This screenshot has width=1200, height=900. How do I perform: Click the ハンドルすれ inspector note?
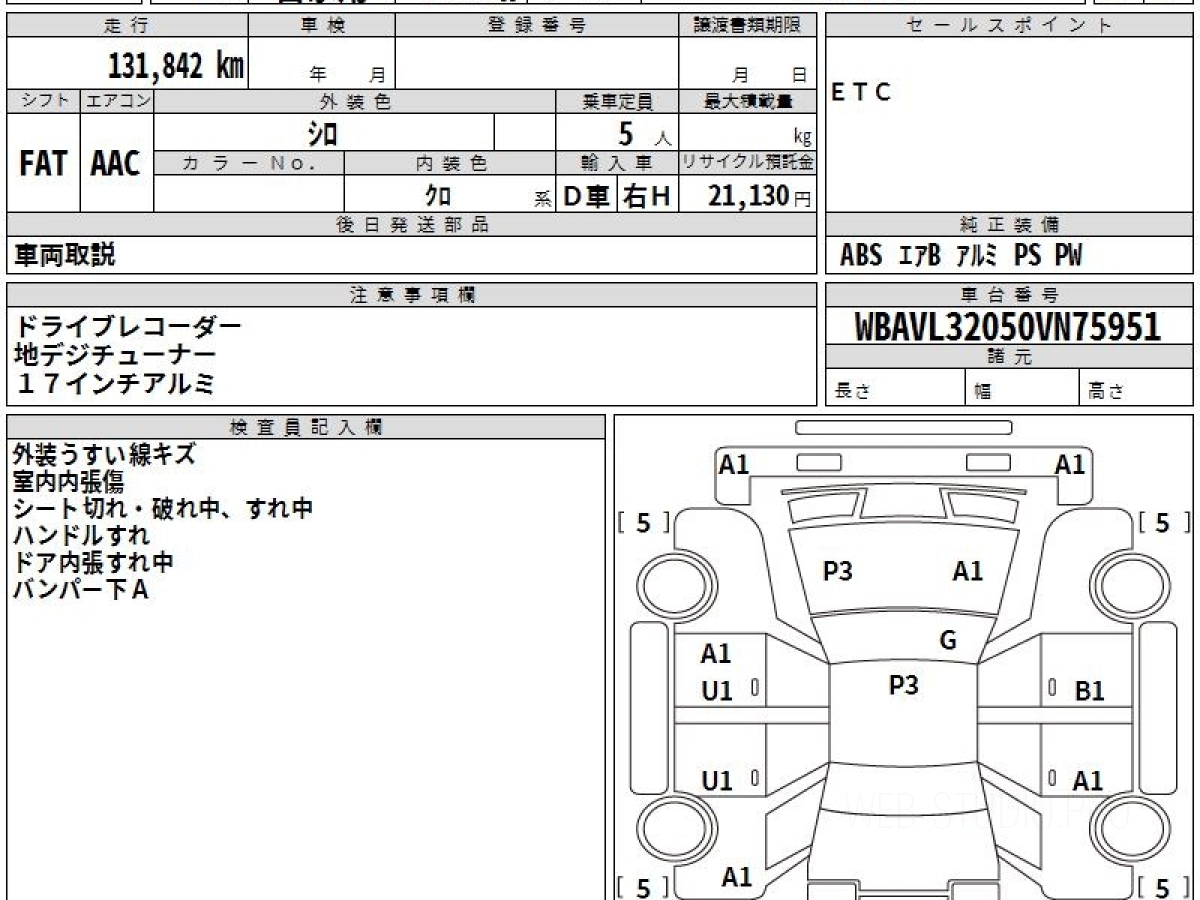point(81,536)
